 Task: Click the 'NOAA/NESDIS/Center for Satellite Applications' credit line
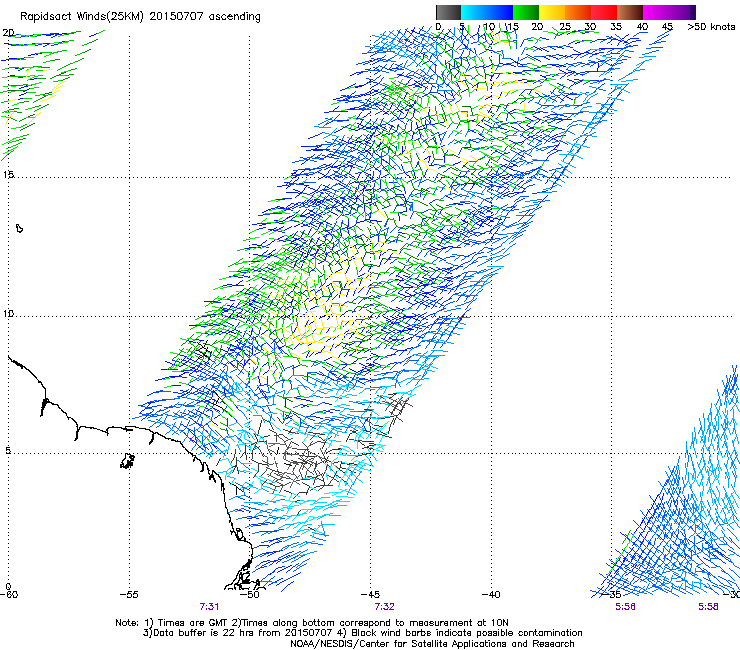pyautogui.click(x=432, y=644)
